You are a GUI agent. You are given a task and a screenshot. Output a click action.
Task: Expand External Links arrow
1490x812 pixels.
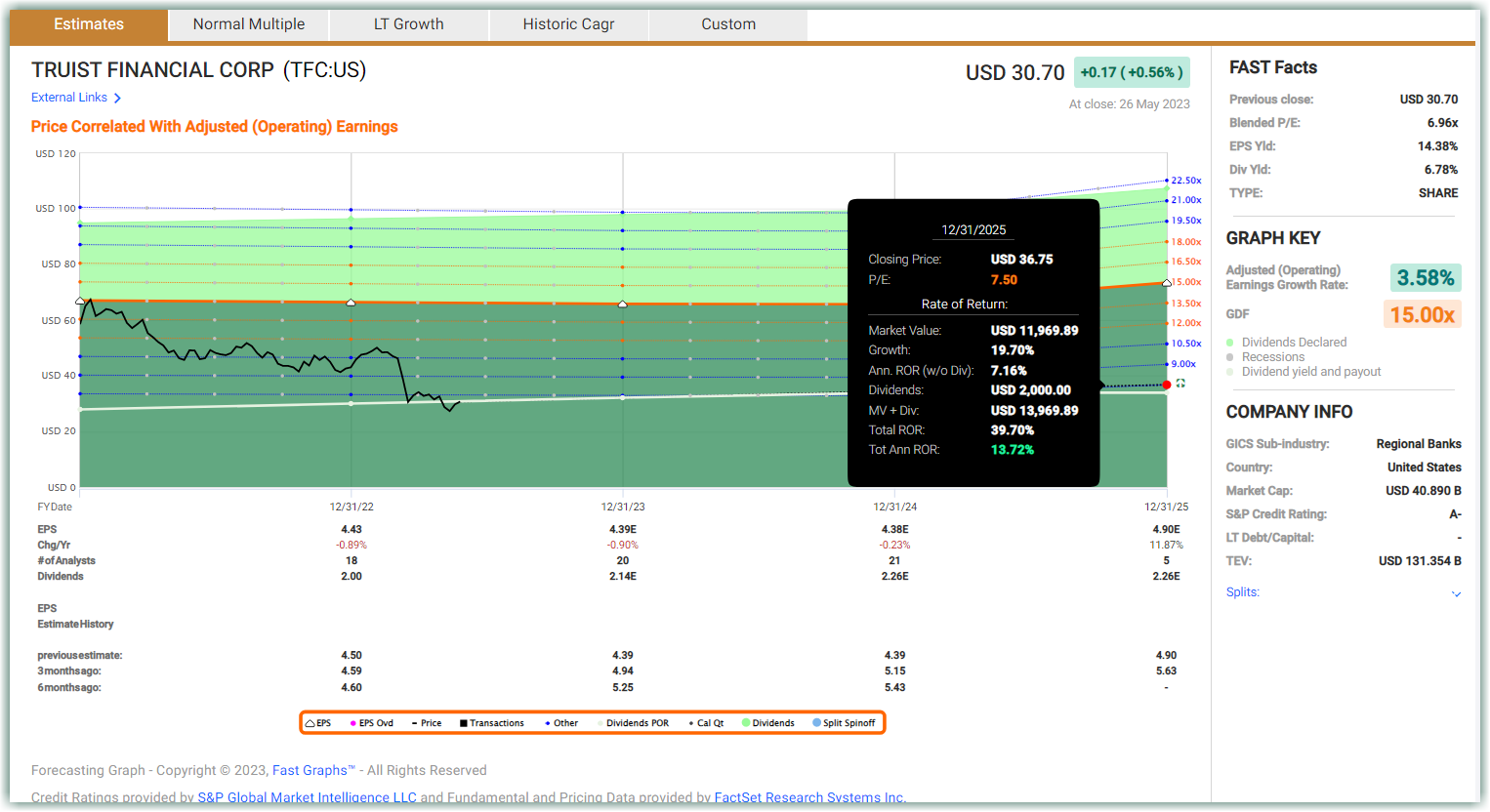pyautogui.click(x=117, y=98)
